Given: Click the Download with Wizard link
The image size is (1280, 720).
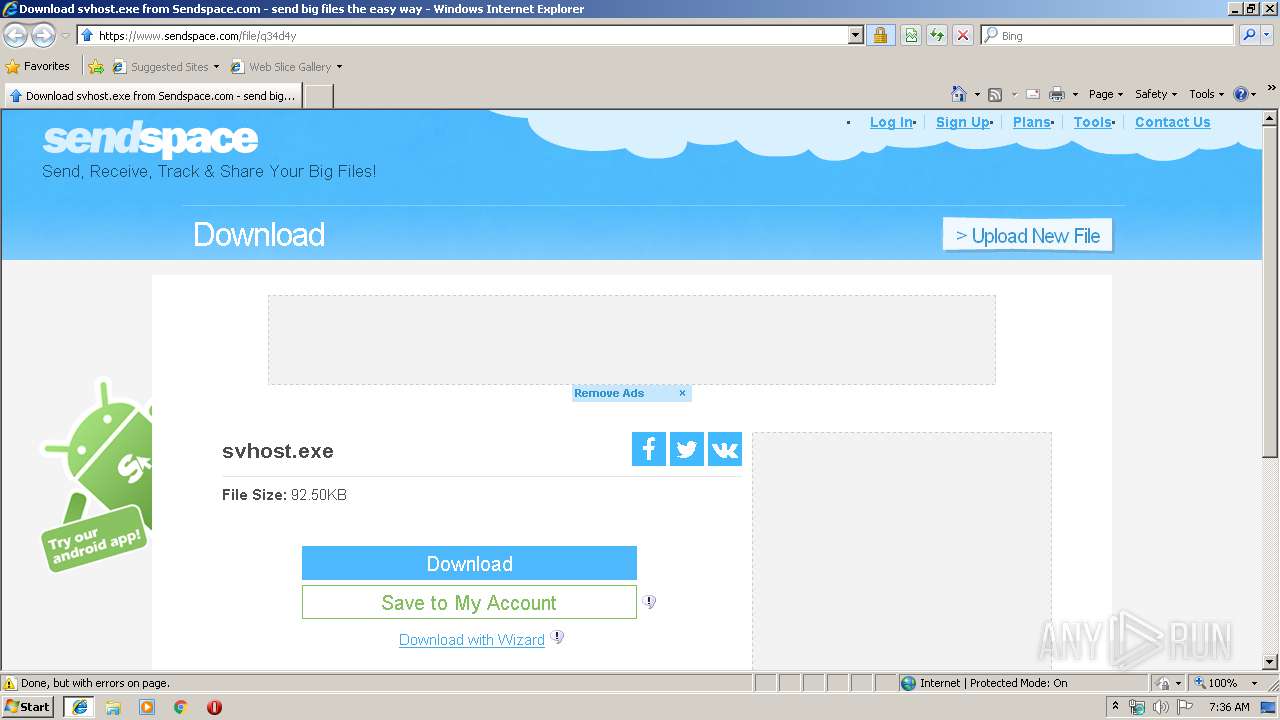Looking at the screenshot, I should click(472, 640).
